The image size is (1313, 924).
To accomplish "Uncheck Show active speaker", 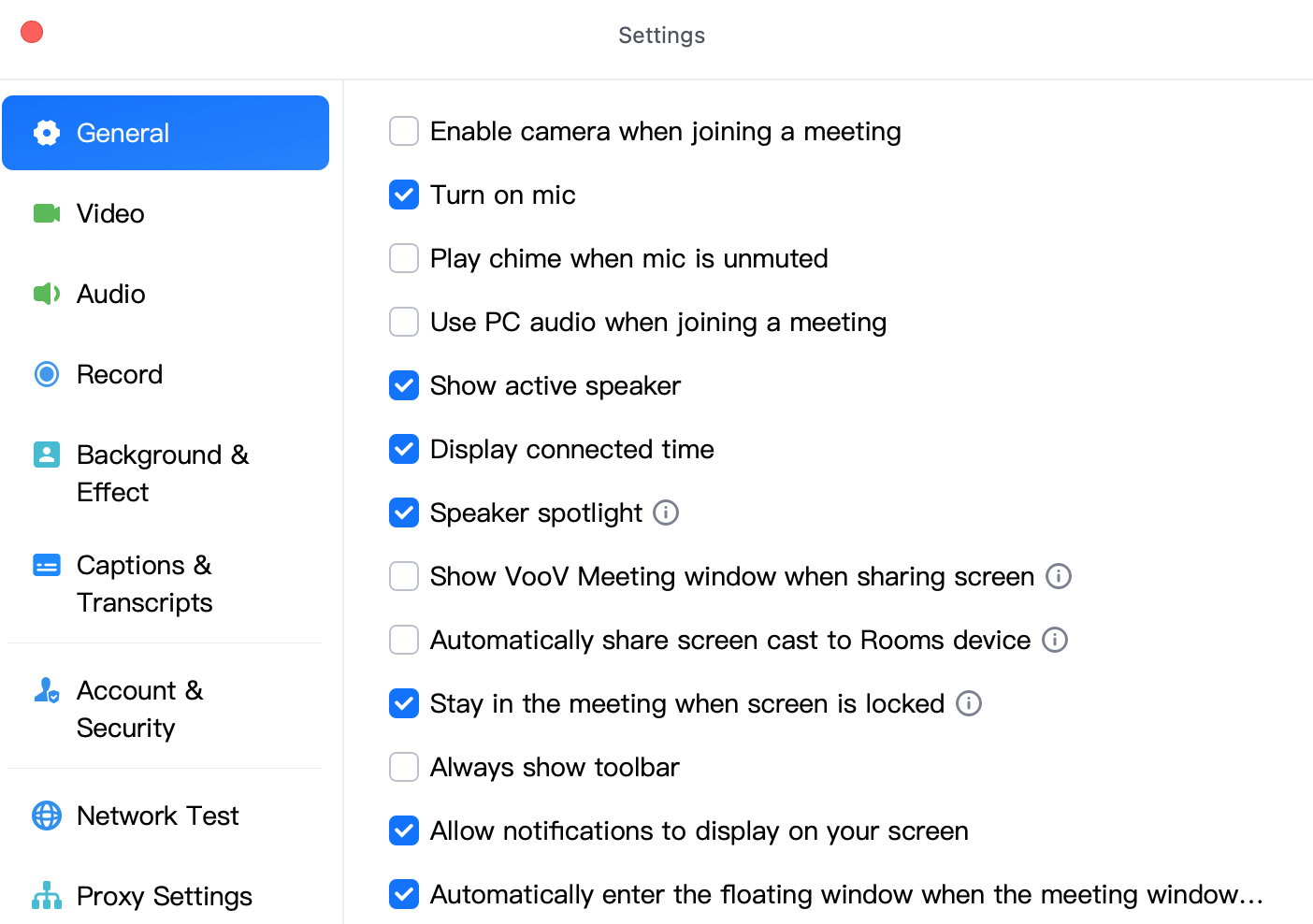I will pyautogui.click(x=403, y=385).
